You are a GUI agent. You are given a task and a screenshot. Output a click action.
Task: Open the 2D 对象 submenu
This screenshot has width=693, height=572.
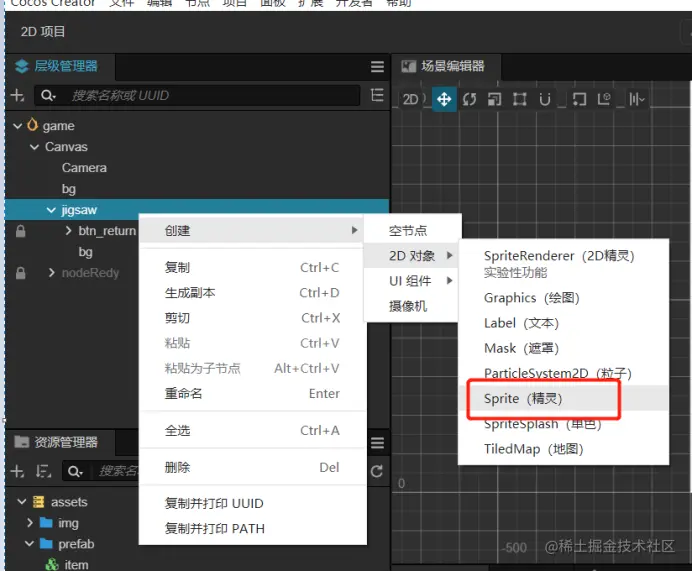click(x=412, y=255)
